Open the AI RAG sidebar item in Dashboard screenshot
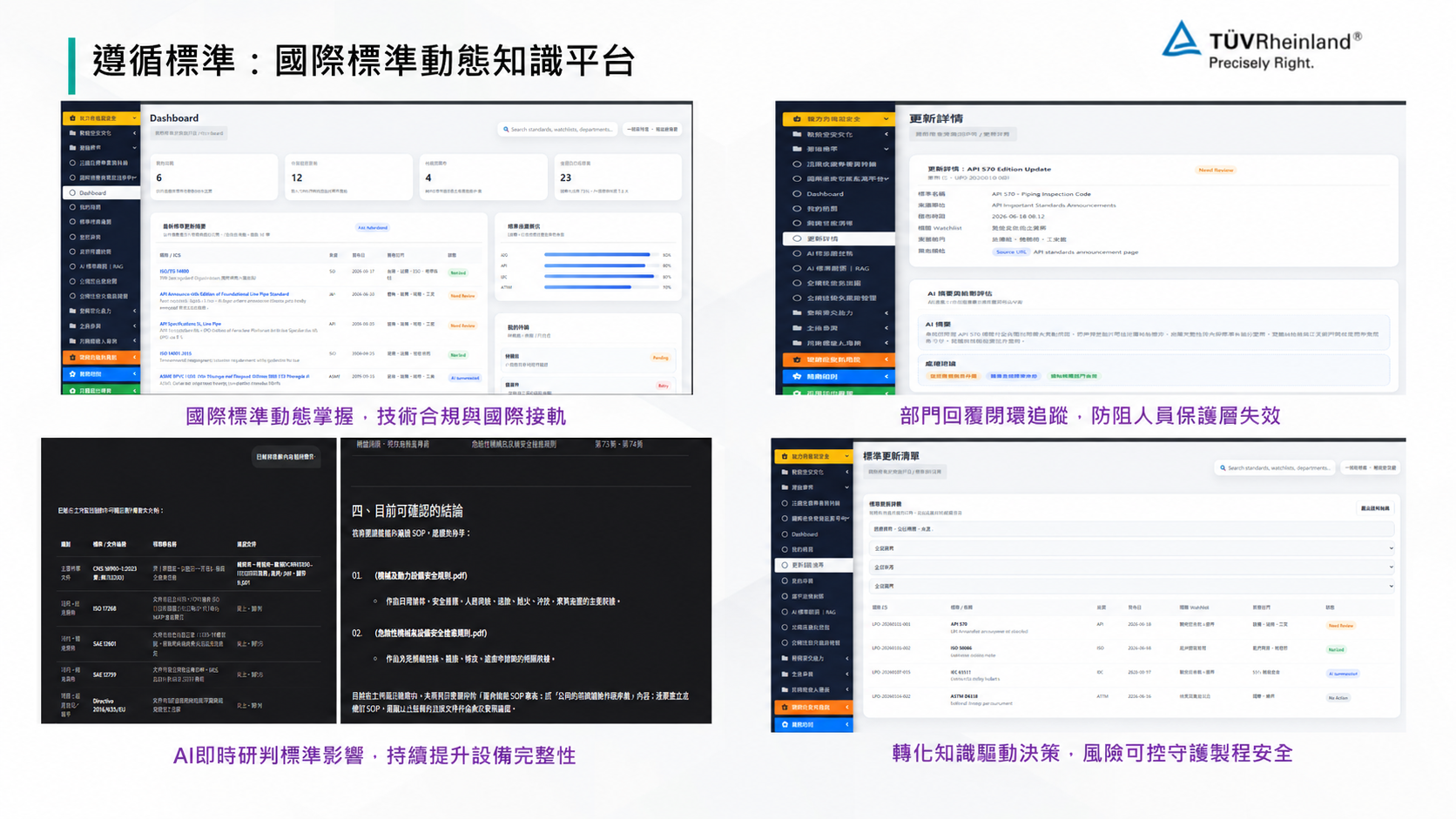 [x=101, y=266]
